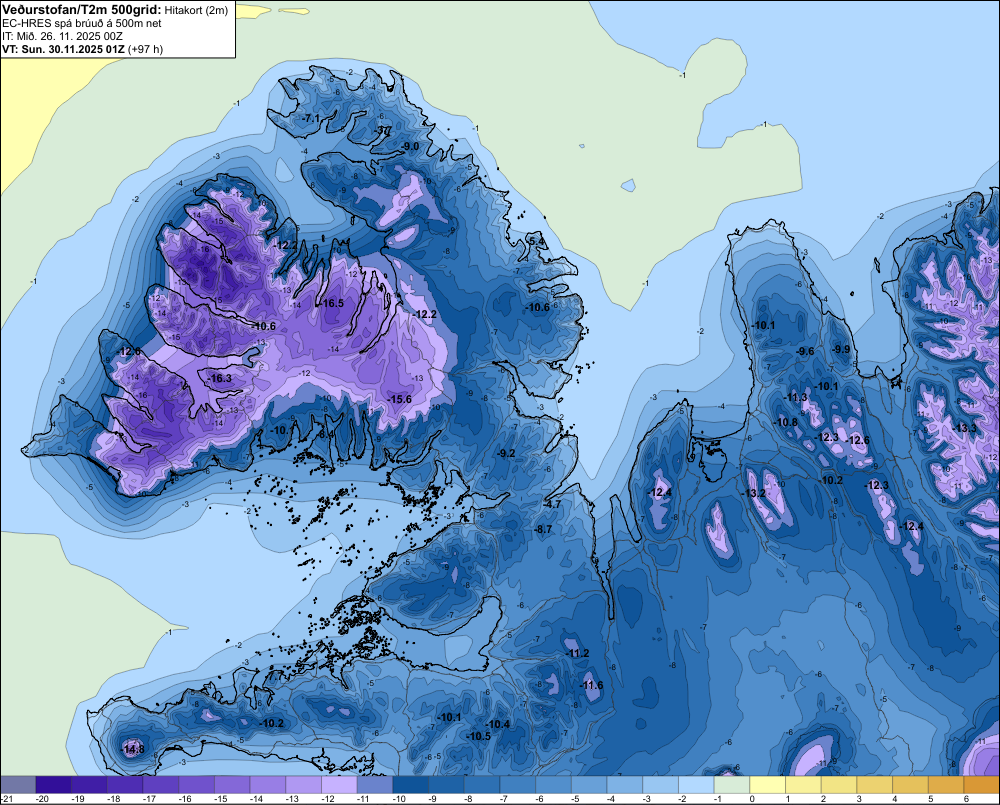Click the -11.2 temperature value

click(578, 653)
